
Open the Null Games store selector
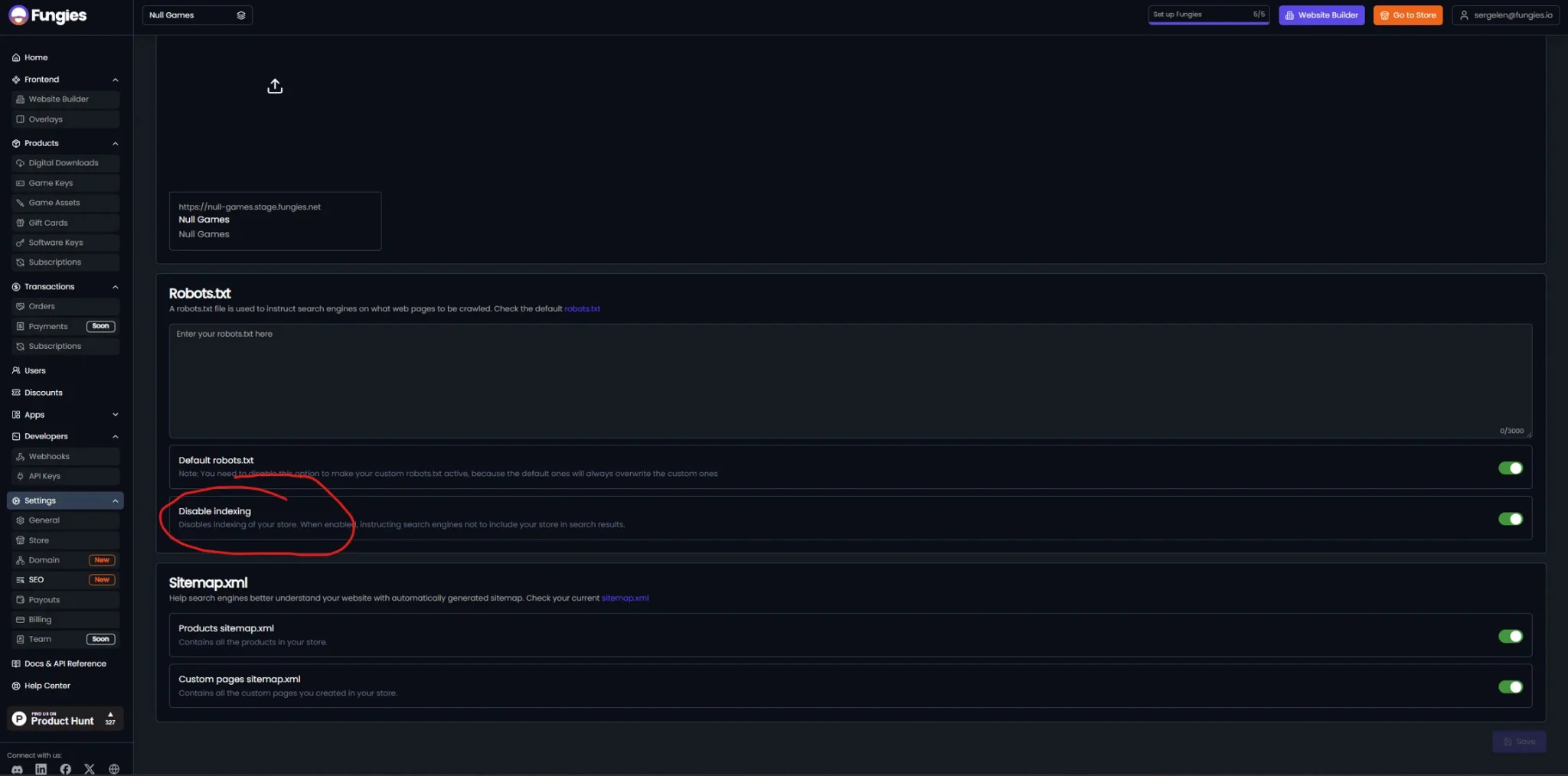coord(197,15)
